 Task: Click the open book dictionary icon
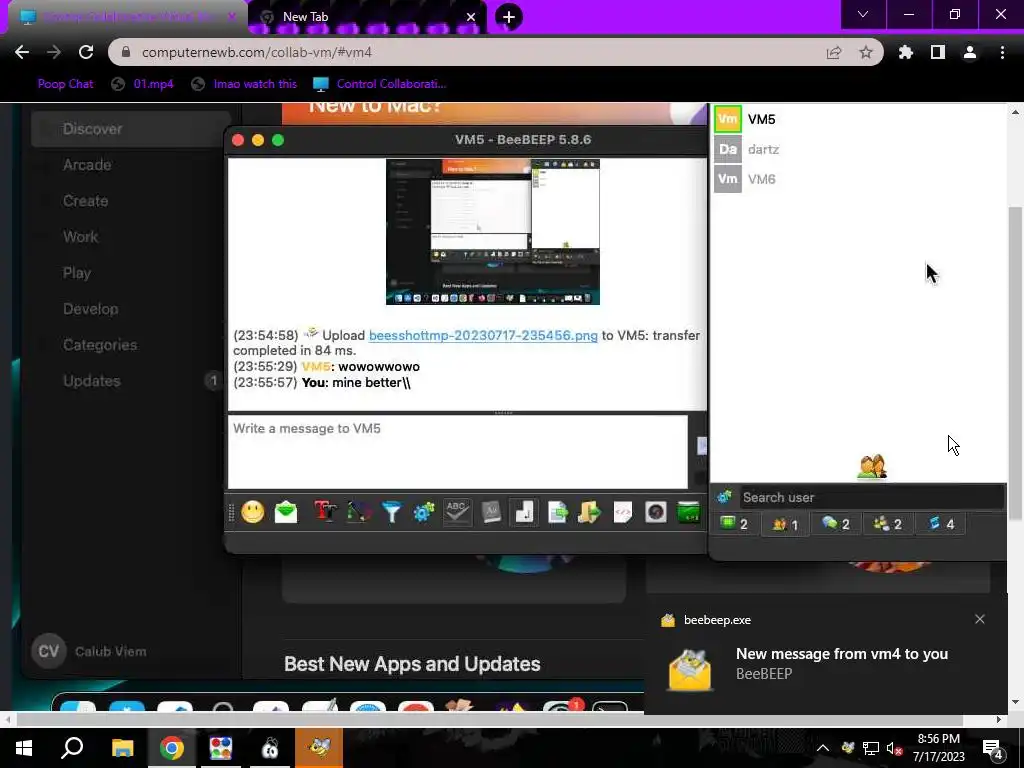point(491,512)
